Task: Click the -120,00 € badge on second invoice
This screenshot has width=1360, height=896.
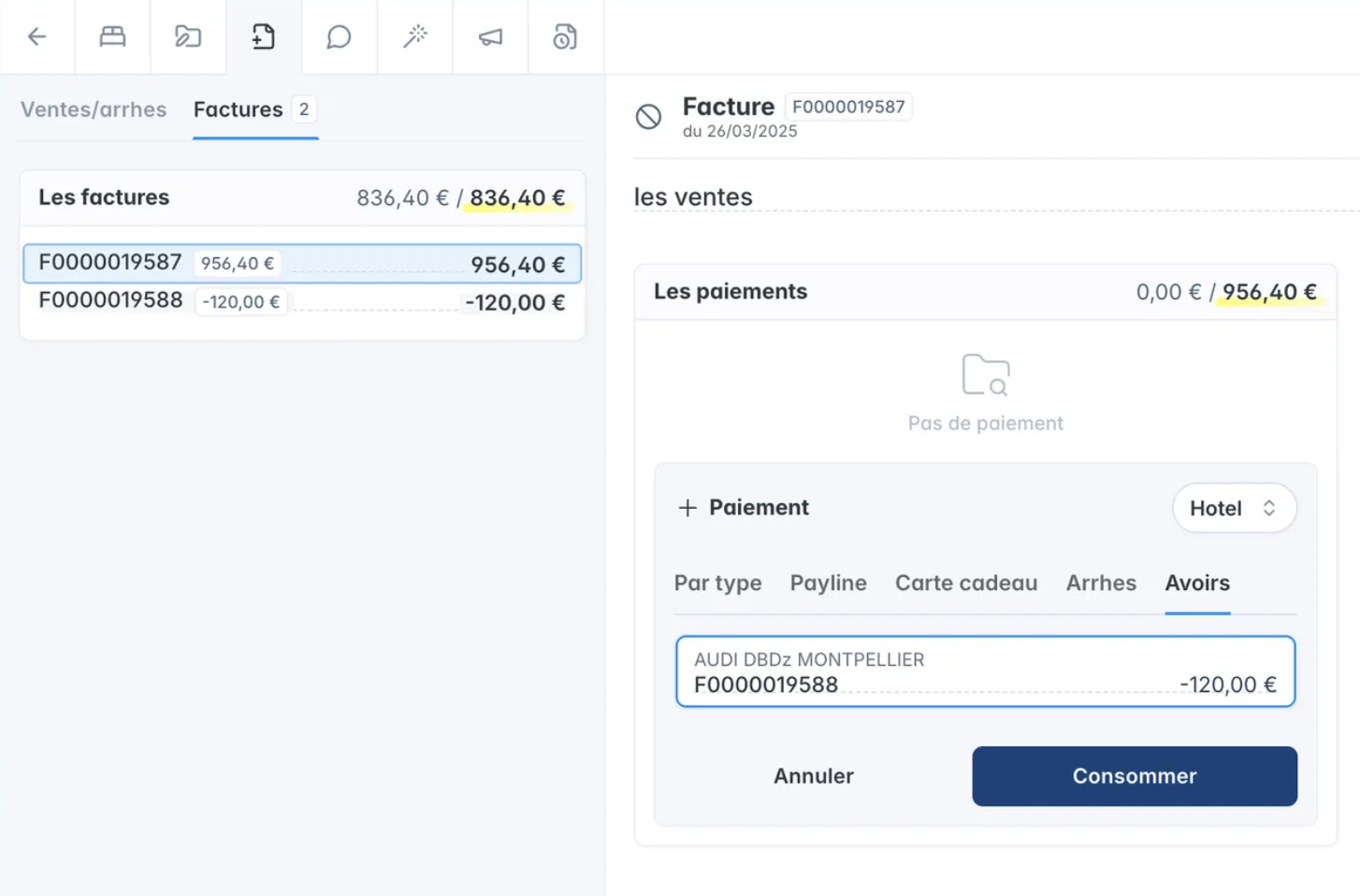Action: tap(241, 302)
